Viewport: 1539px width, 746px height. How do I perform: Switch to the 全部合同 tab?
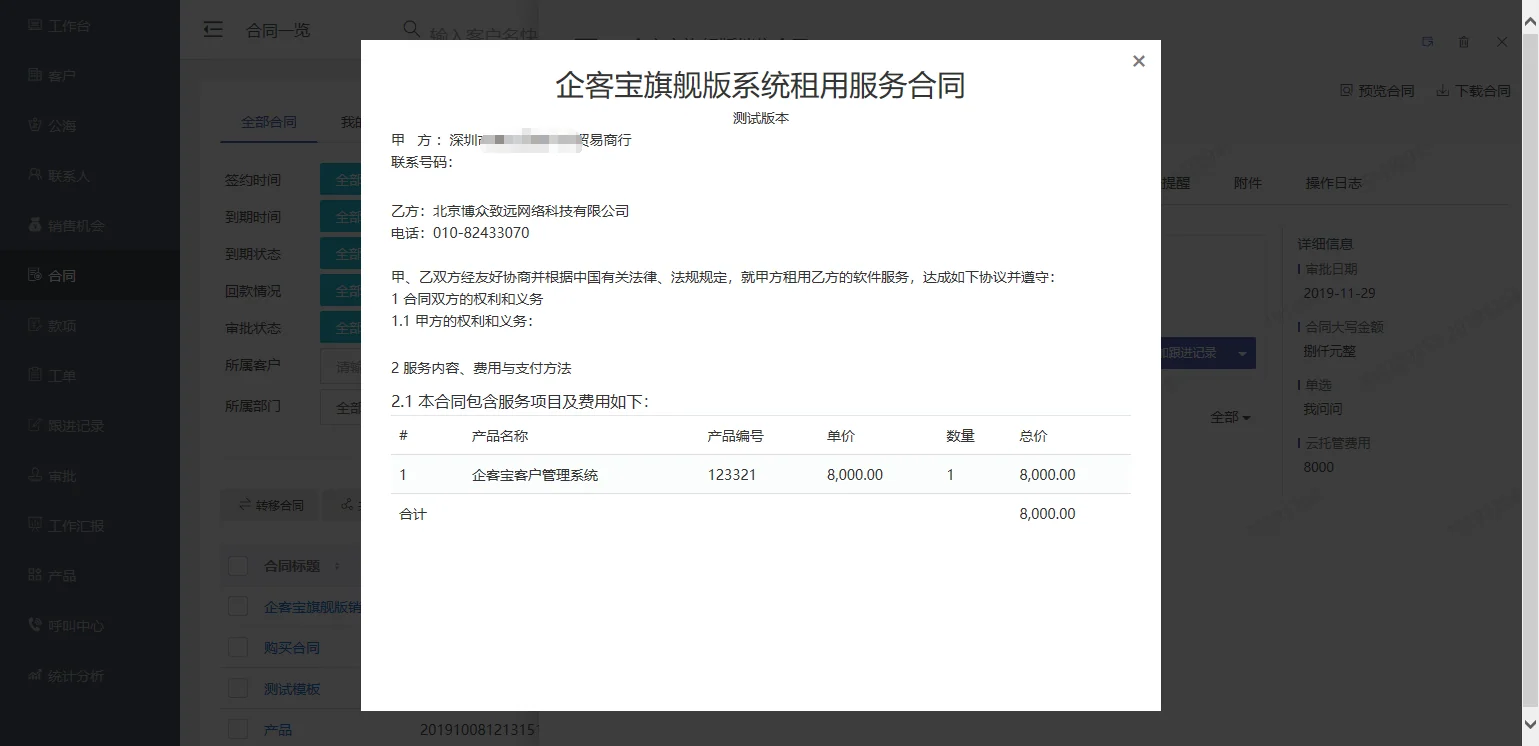[269, 122]
